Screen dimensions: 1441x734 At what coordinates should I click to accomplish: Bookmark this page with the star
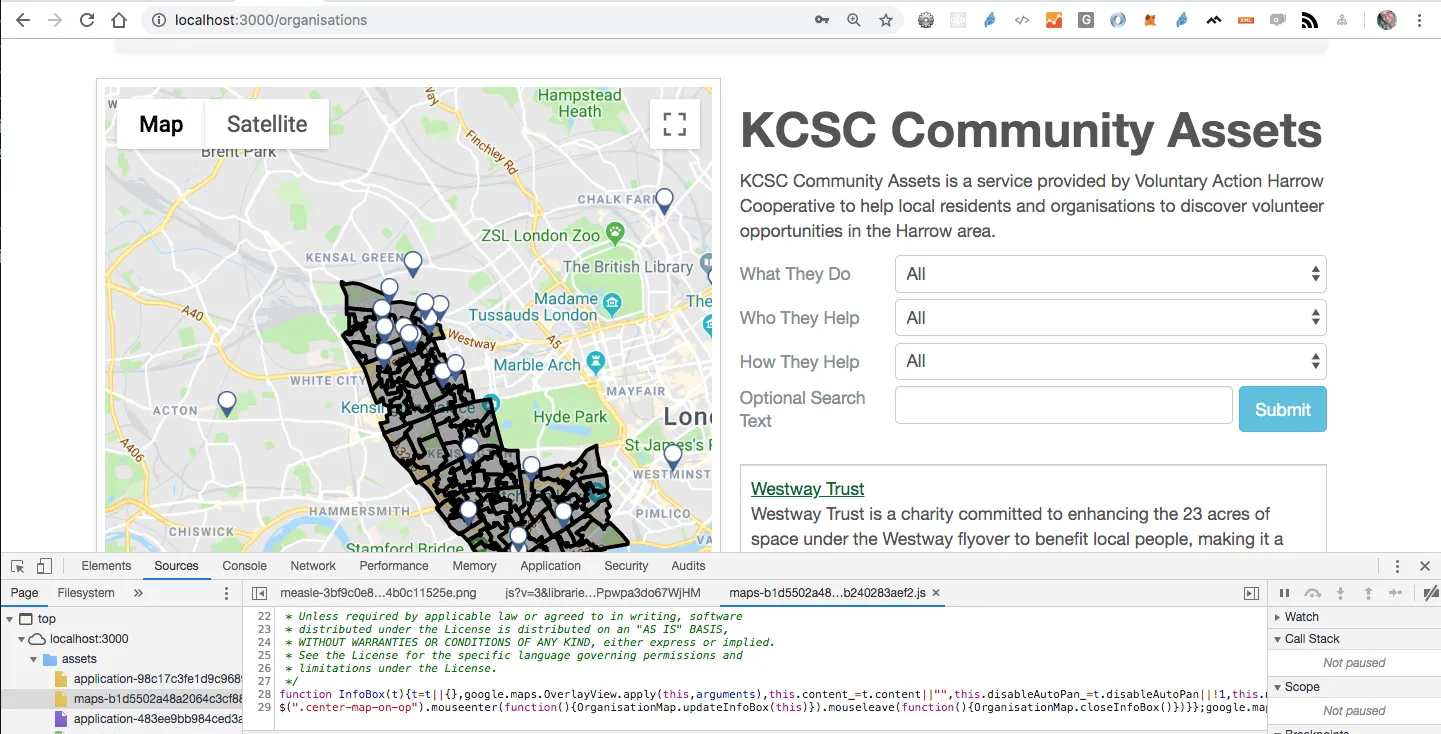coord(886,20)
